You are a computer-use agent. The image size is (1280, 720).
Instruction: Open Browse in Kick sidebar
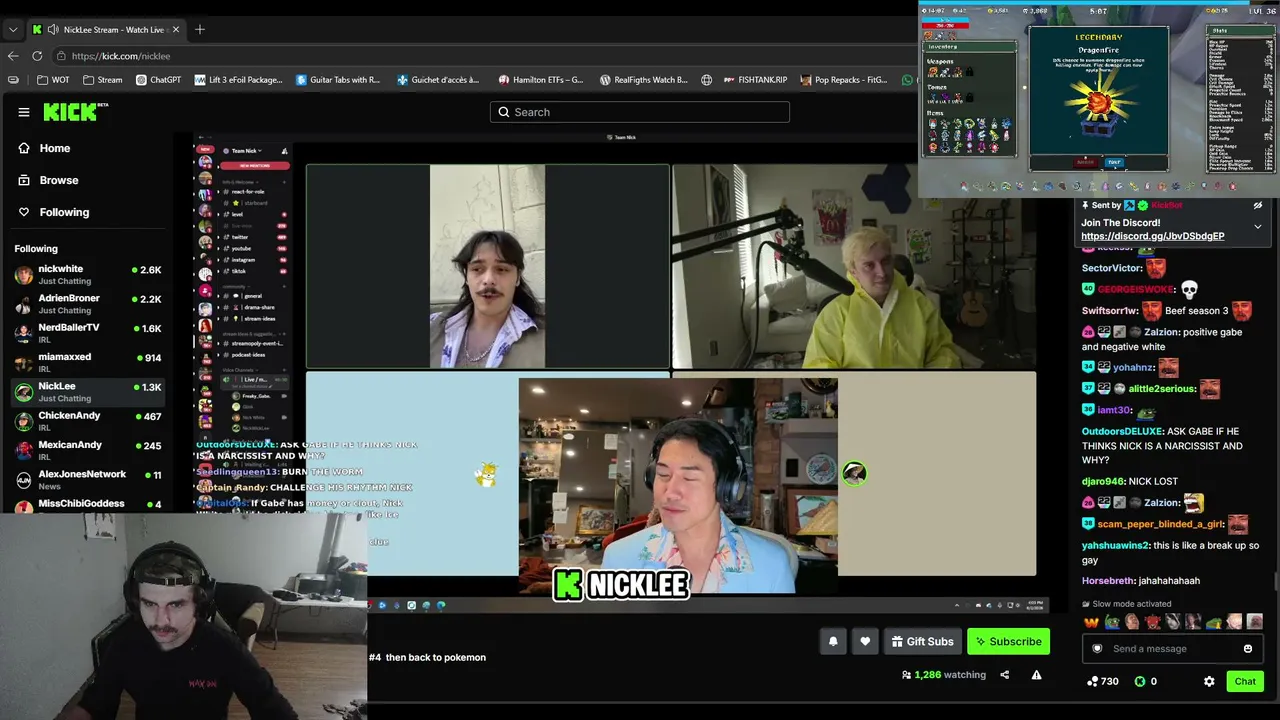pyautogui.click(x=48, y=180)
